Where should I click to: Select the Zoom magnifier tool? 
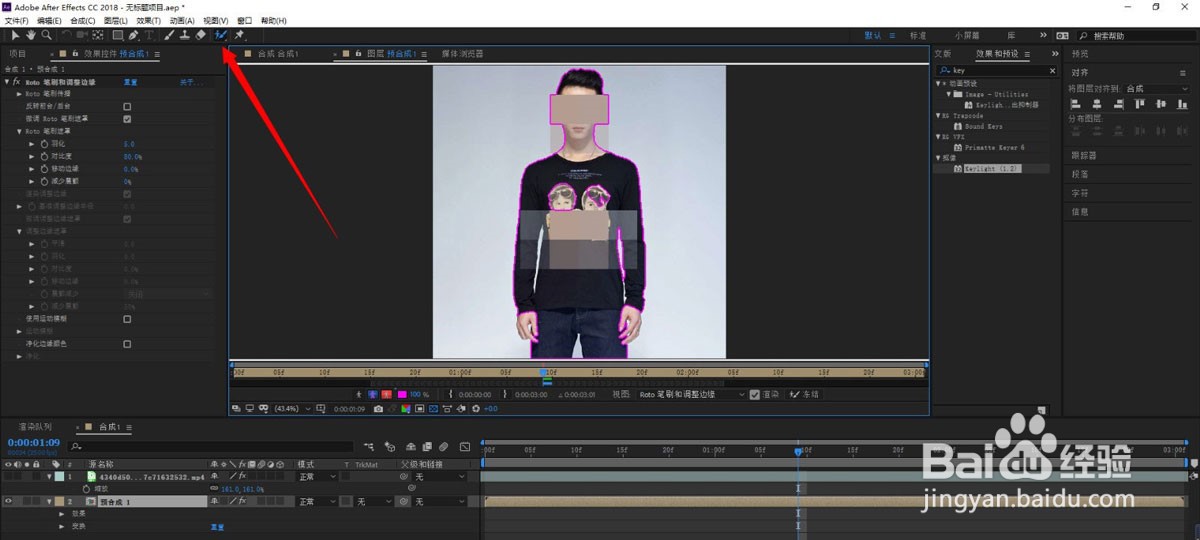click(46, 35)
